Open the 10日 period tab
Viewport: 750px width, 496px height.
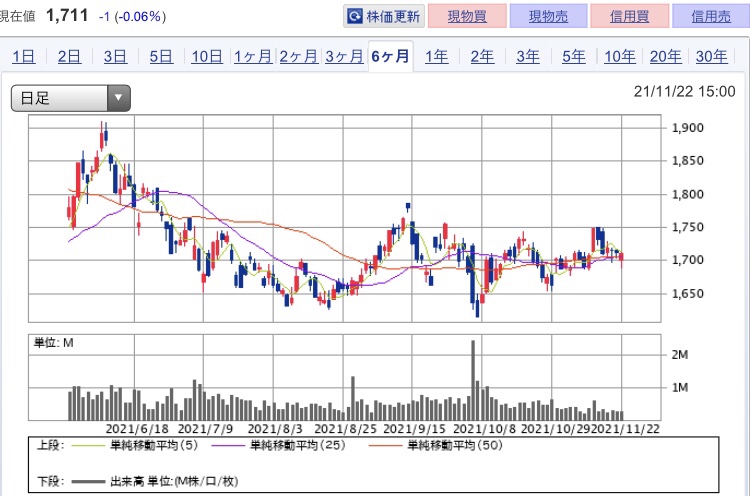[206, 56]
